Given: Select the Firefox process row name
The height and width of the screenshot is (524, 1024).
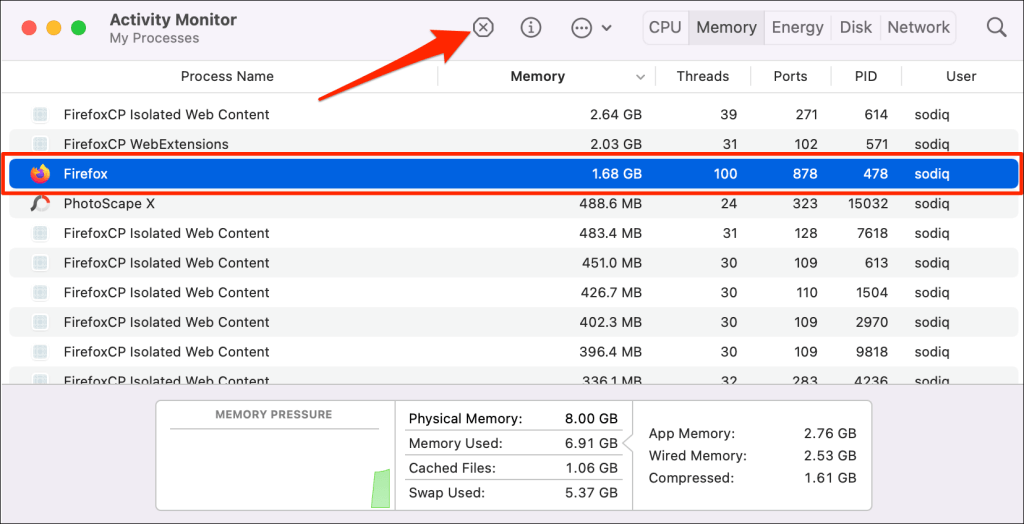Looking at the screenshot, I should [x=86, y=174].
